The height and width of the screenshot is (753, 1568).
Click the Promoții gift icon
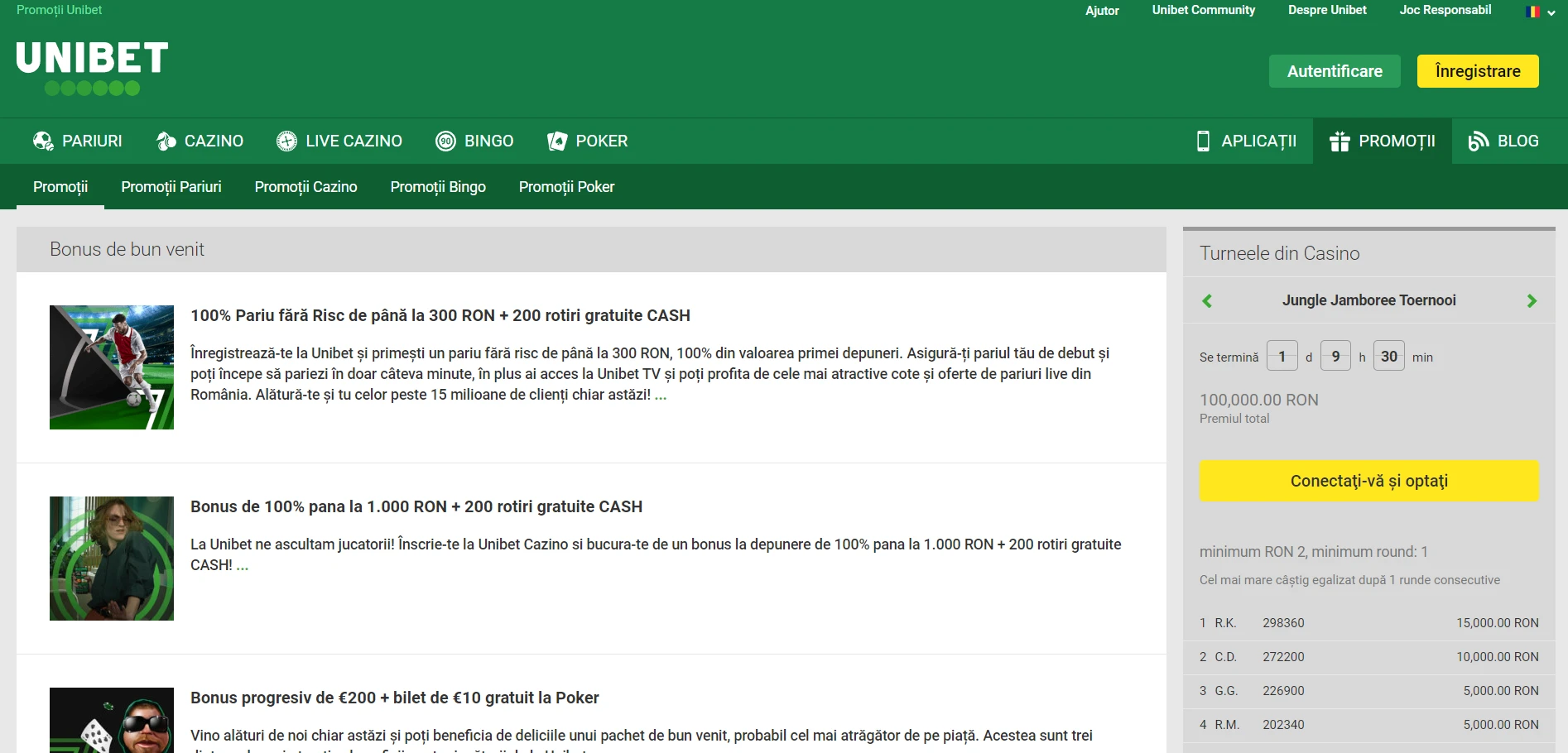tap(1340, 141)
